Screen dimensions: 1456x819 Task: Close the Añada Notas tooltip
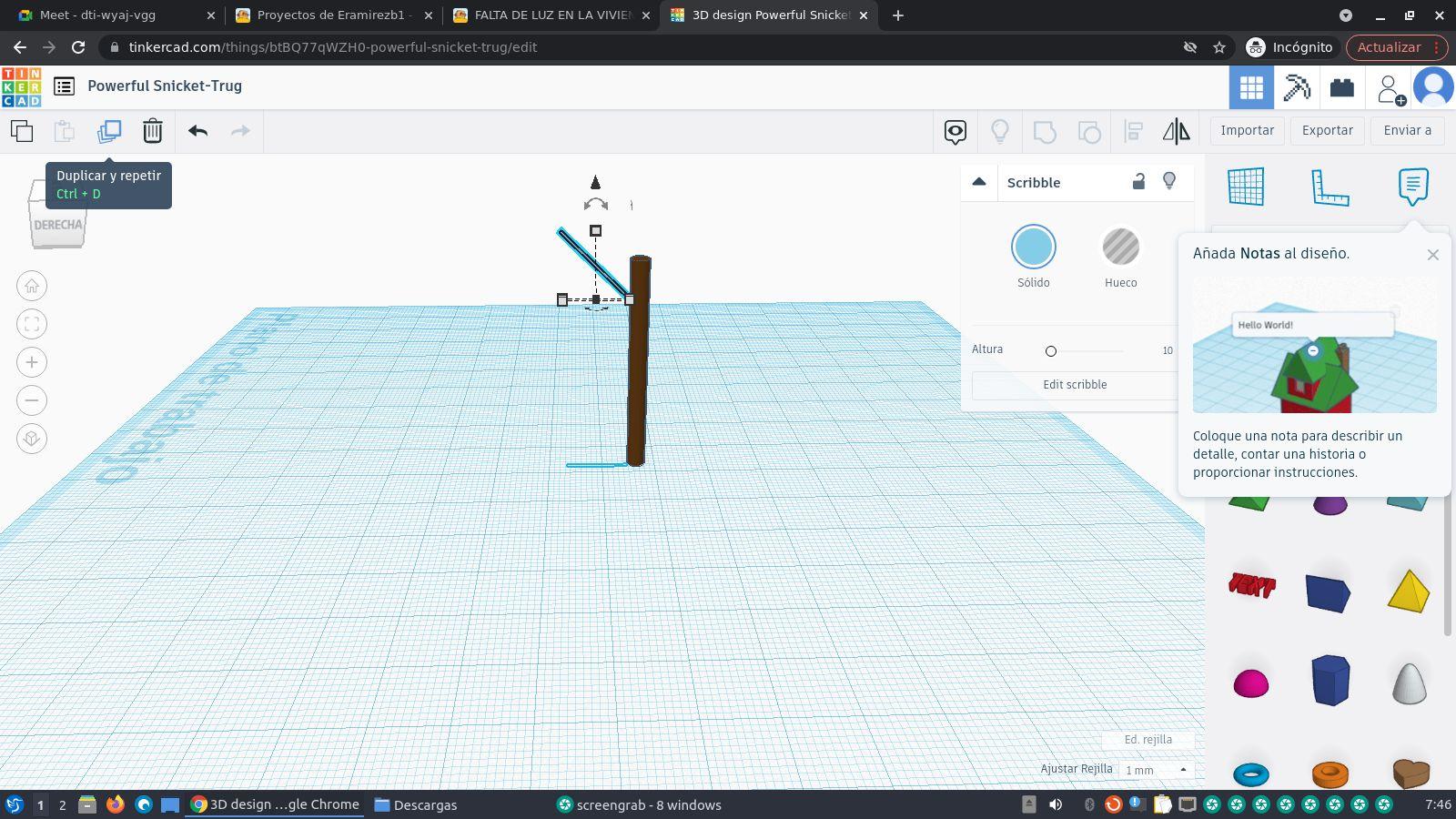[1433, 255]
